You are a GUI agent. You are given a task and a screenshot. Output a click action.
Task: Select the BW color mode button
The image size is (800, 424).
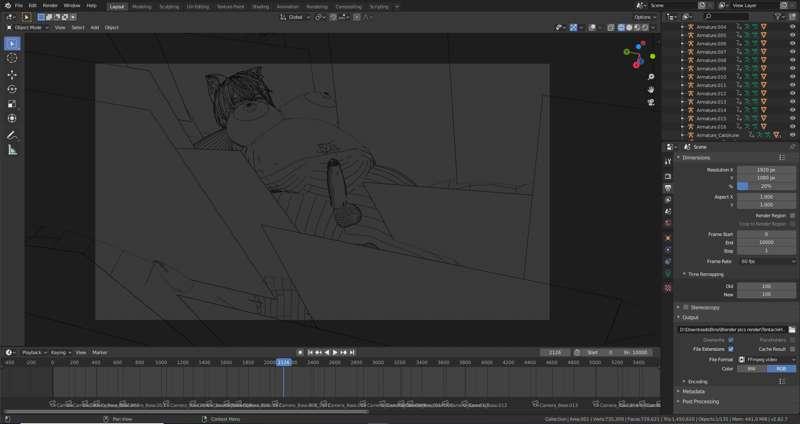[752, 369]
